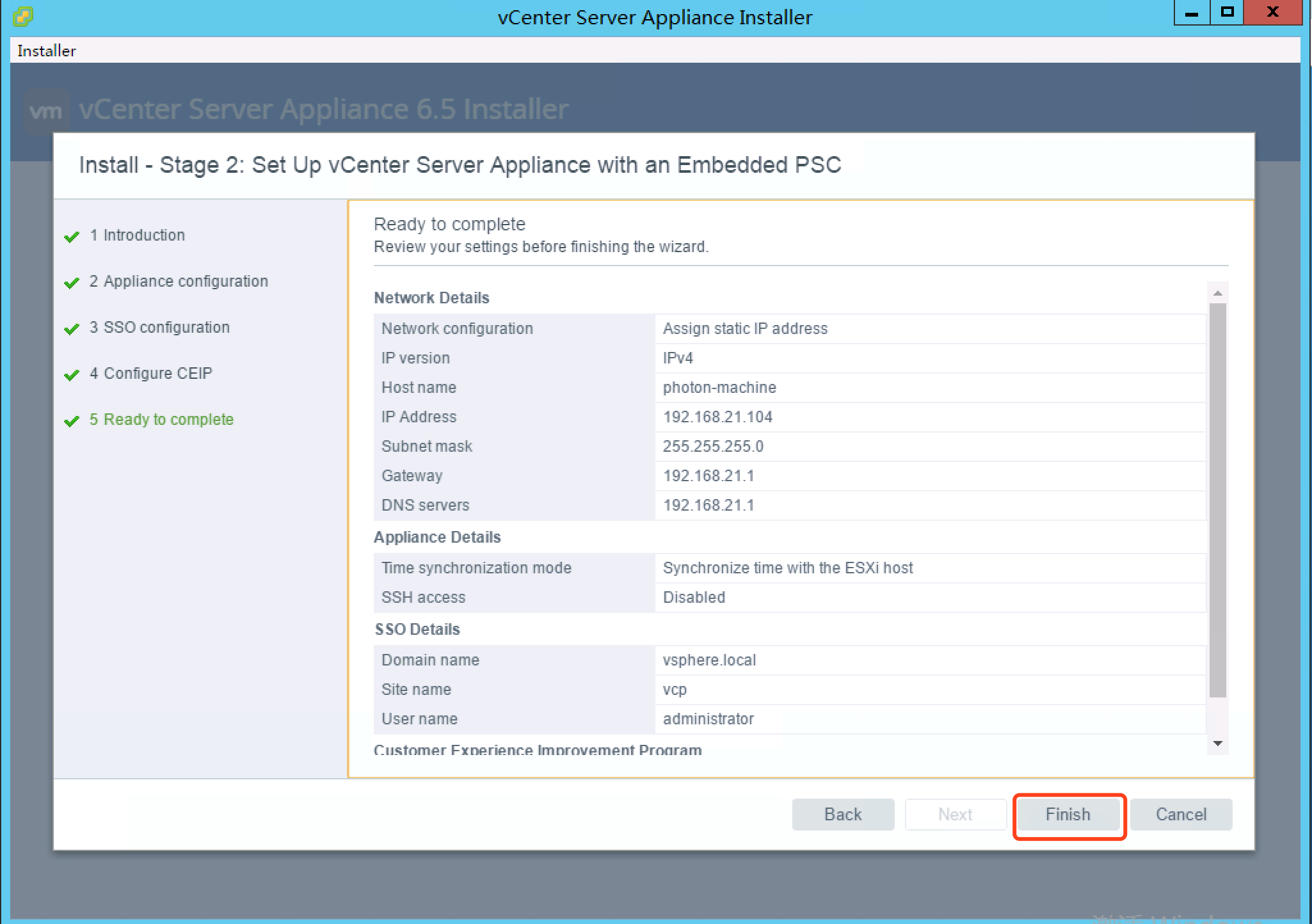Viewport: 1312px width, 924px height.
Task: Click the vm logo in header
Action: point(46,111)
